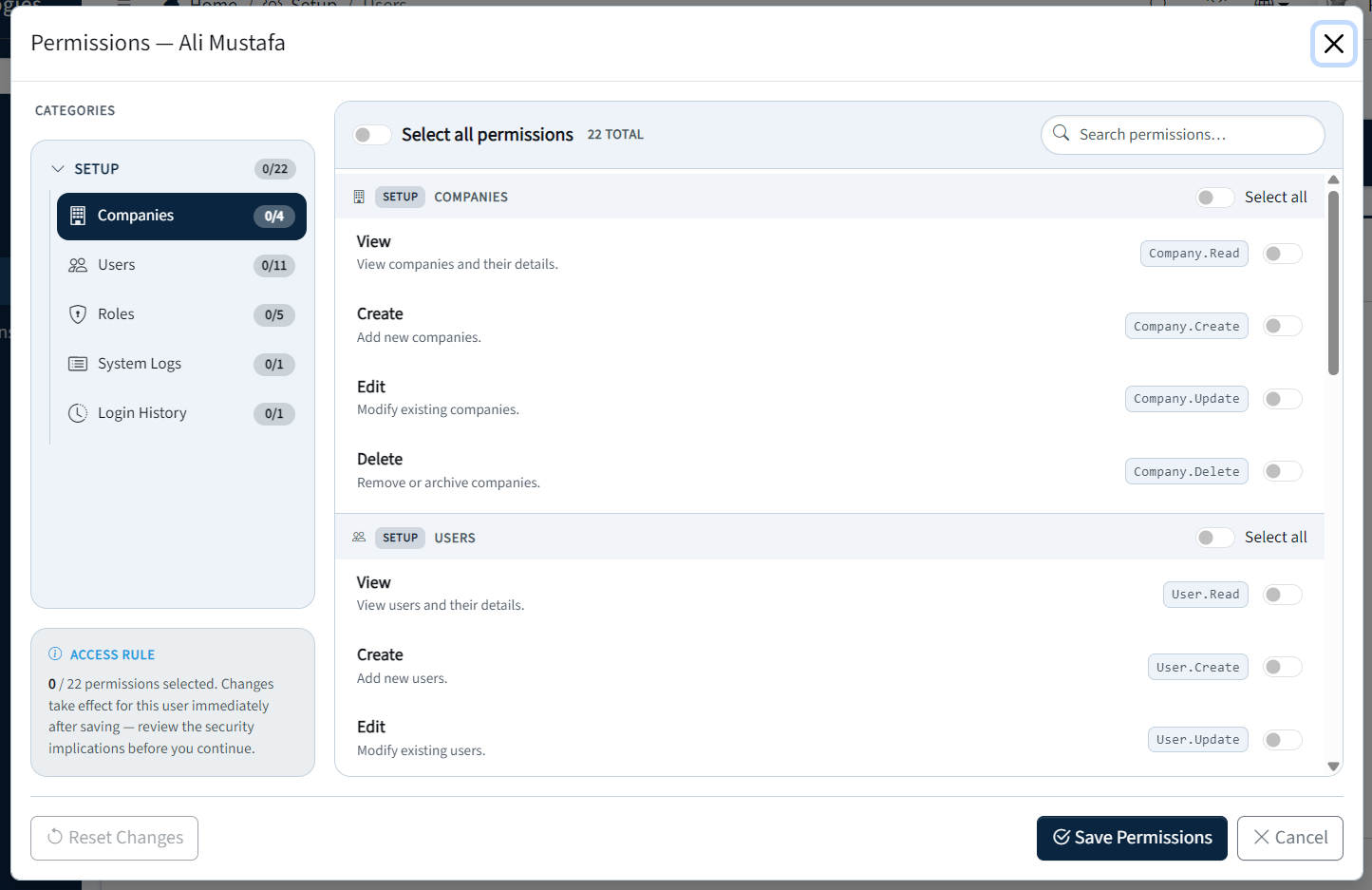1372x890 pixels.
Task: Click the Save Permissions button
Action: (1132, 838)
